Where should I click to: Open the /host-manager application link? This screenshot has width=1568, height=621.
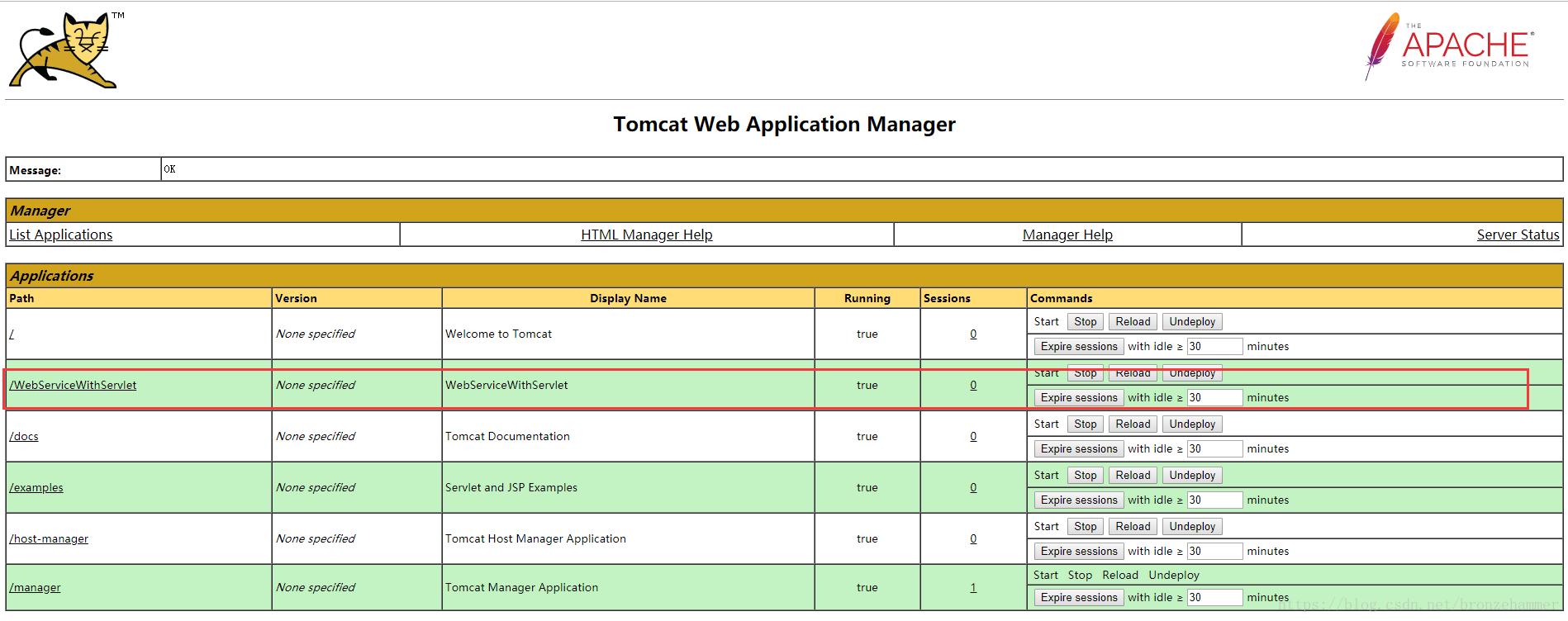[49, 538]
